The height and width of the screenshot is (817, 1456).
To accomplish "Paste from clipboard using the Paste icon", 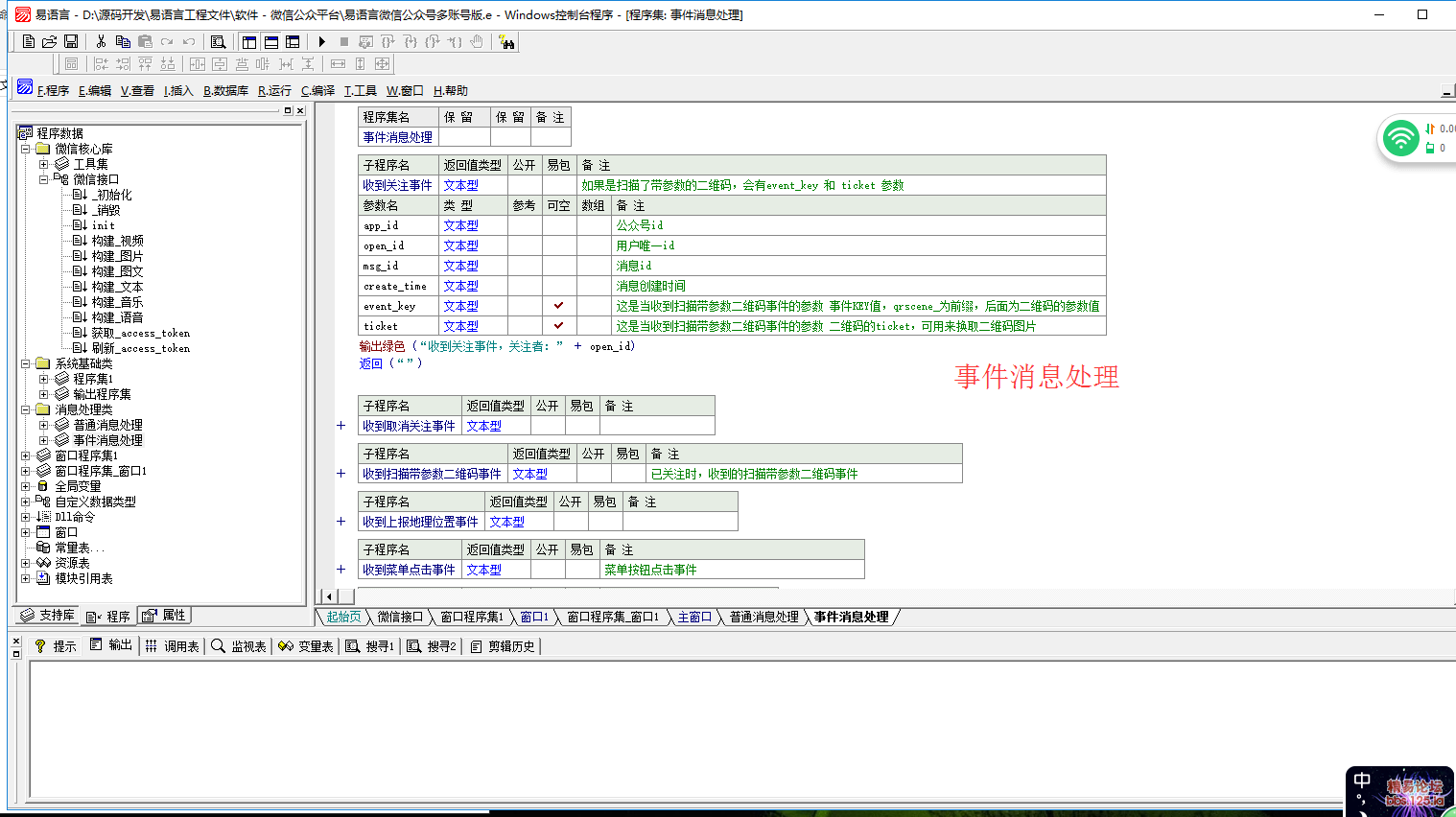I will tap(145, 41).
